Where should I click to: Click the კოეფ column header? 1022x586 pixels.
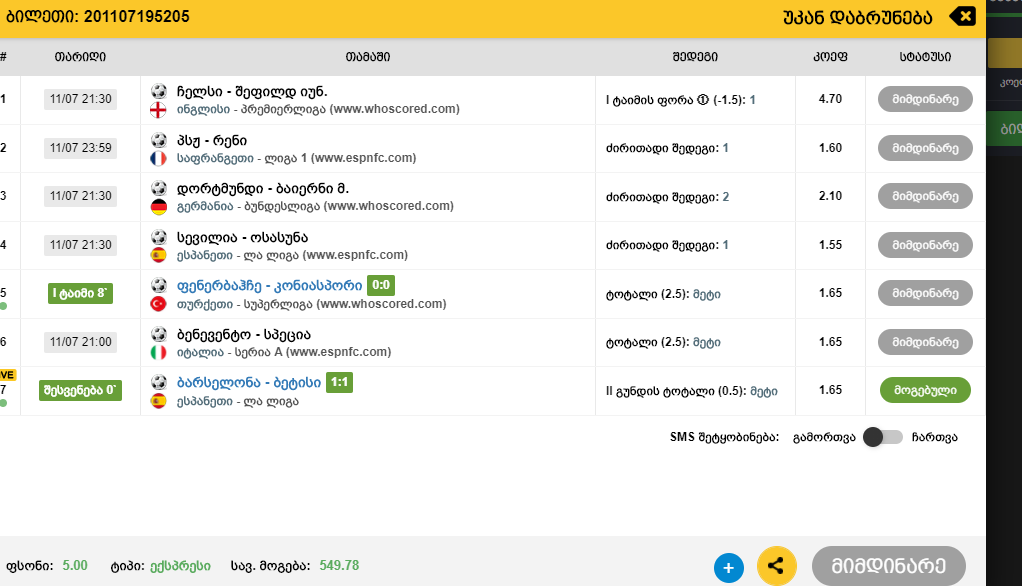(x=830, y=57)
